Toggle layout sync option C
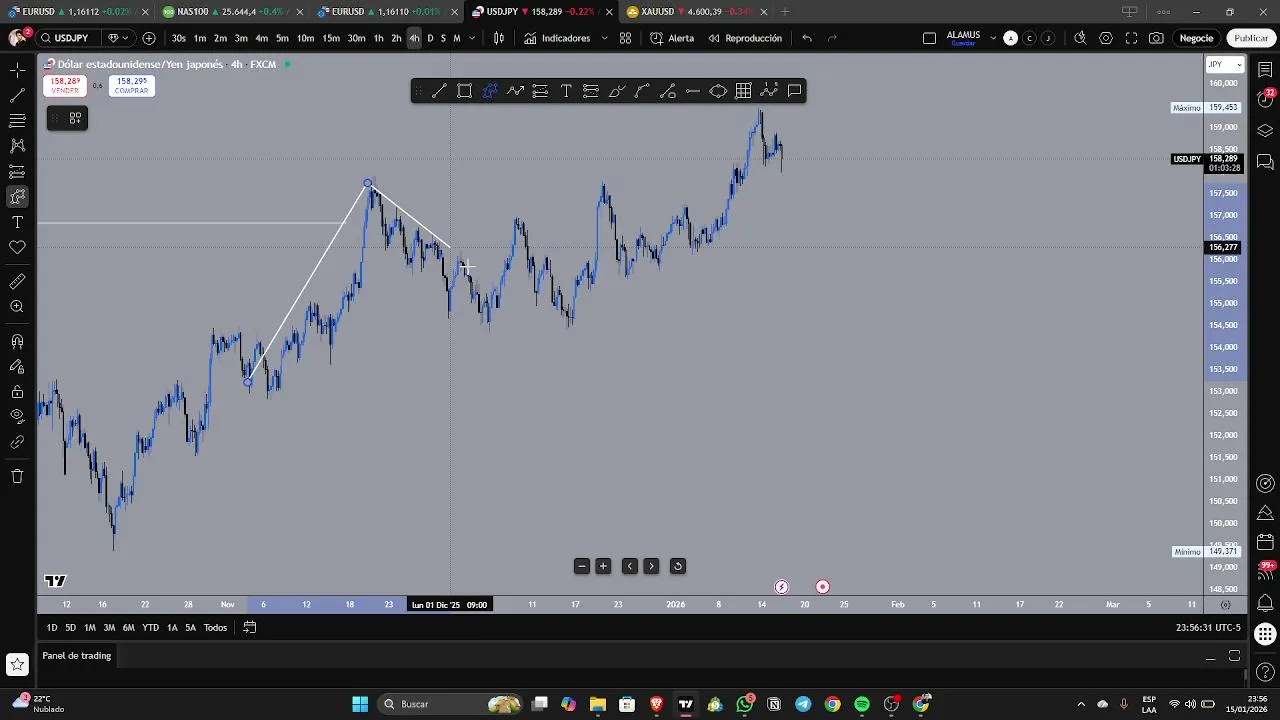The height and width of the screenshot is (720, 1280). (x=1029, y=38)
